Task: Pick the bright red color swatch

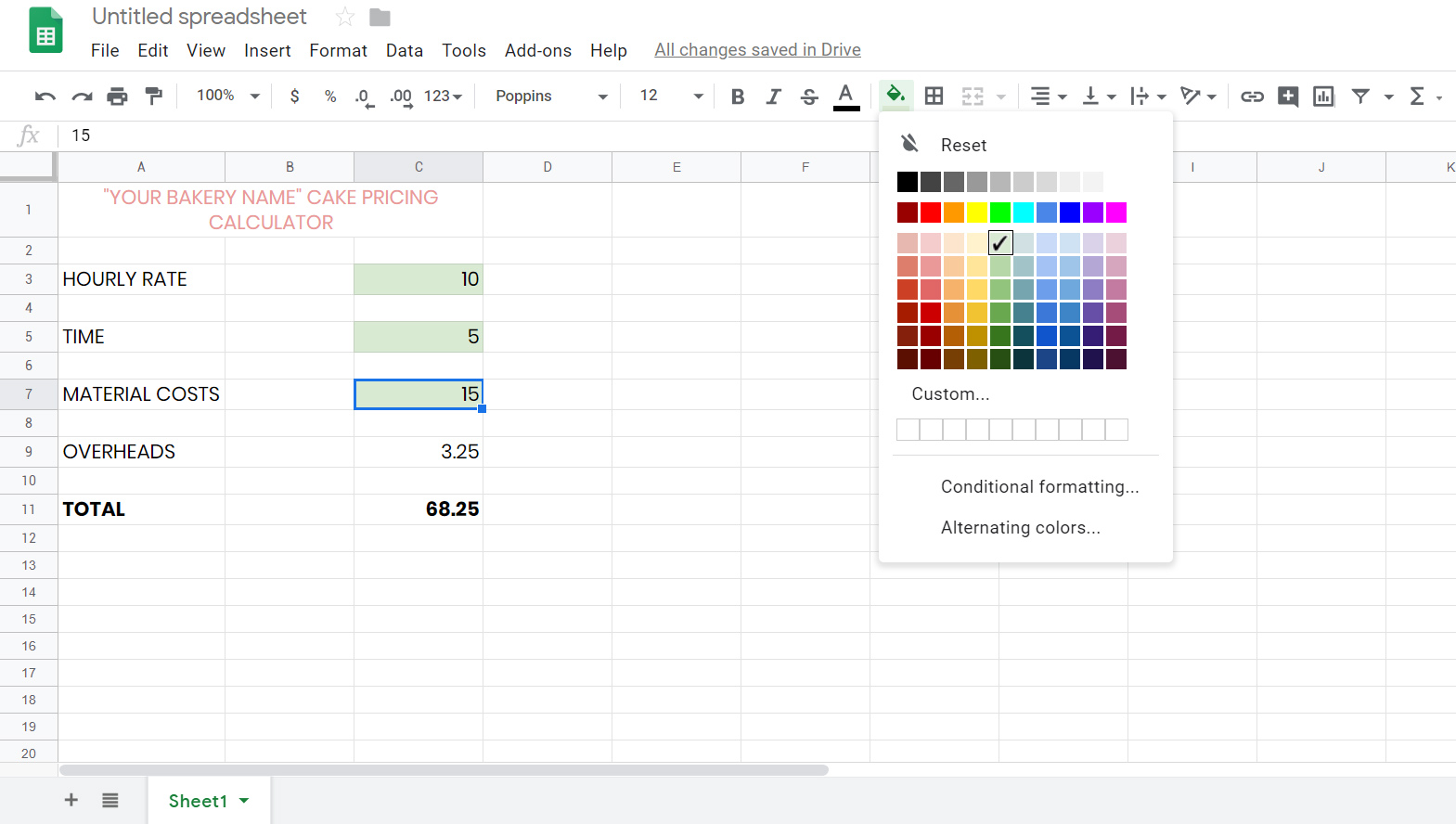Action: tap(931, 212)
